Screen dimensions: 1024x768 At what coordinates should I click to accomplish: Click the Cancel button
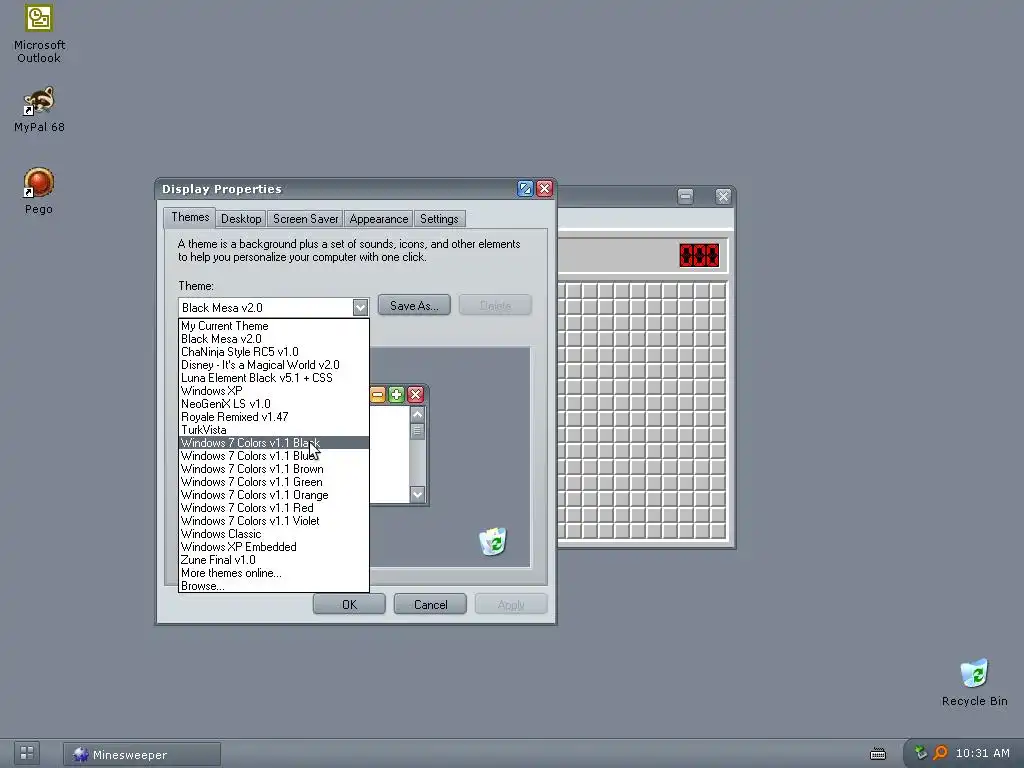point(430,604)
